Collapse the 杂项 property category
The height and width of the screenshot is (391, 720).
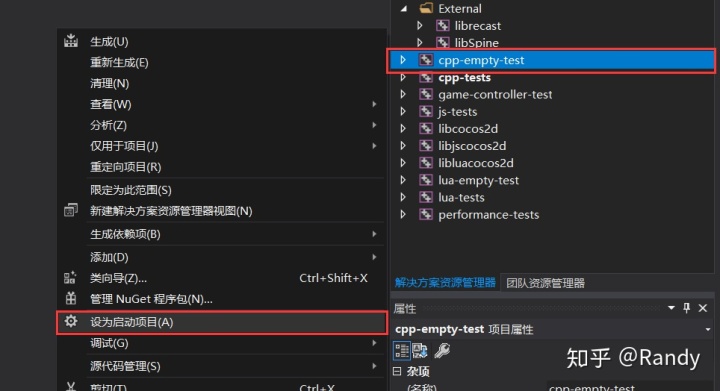pyautogui.click(x=397, y=371)
